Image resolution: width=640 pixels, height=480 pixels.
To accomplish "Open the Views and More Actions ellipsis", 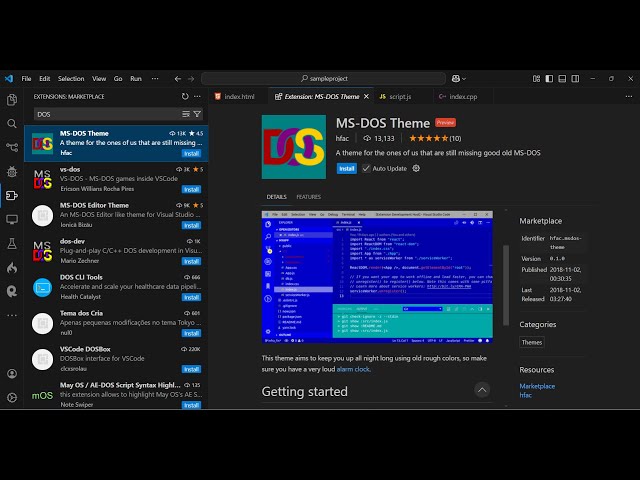I will [x=198, y=97].
